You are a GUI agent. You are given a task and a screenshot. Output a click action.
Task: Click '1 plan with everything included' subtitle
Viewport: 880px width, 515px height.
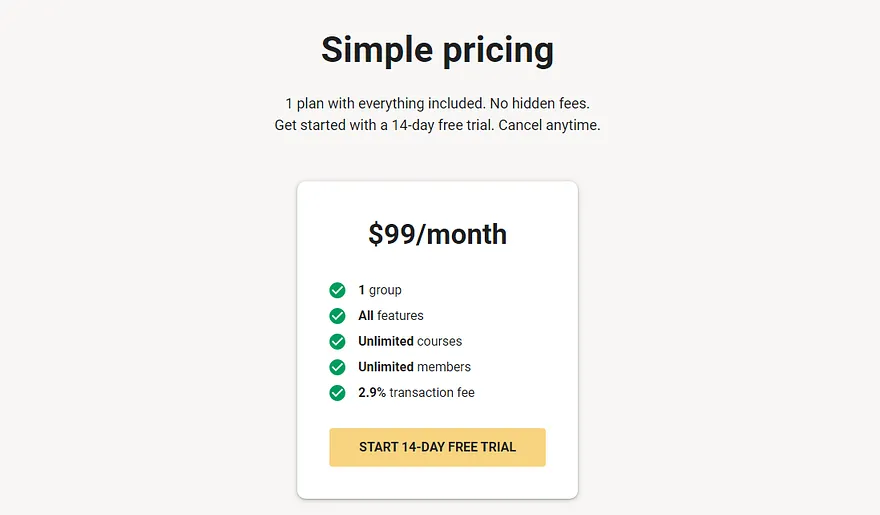385,103
